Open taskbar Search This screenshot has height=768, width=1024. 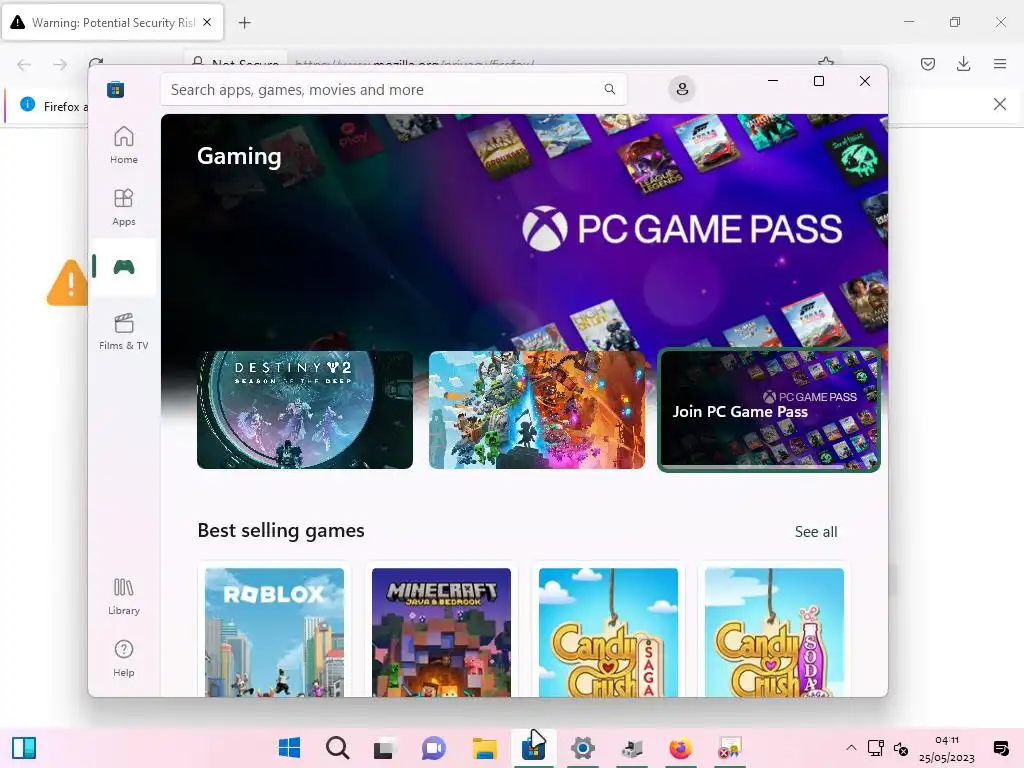pos(338,748)
